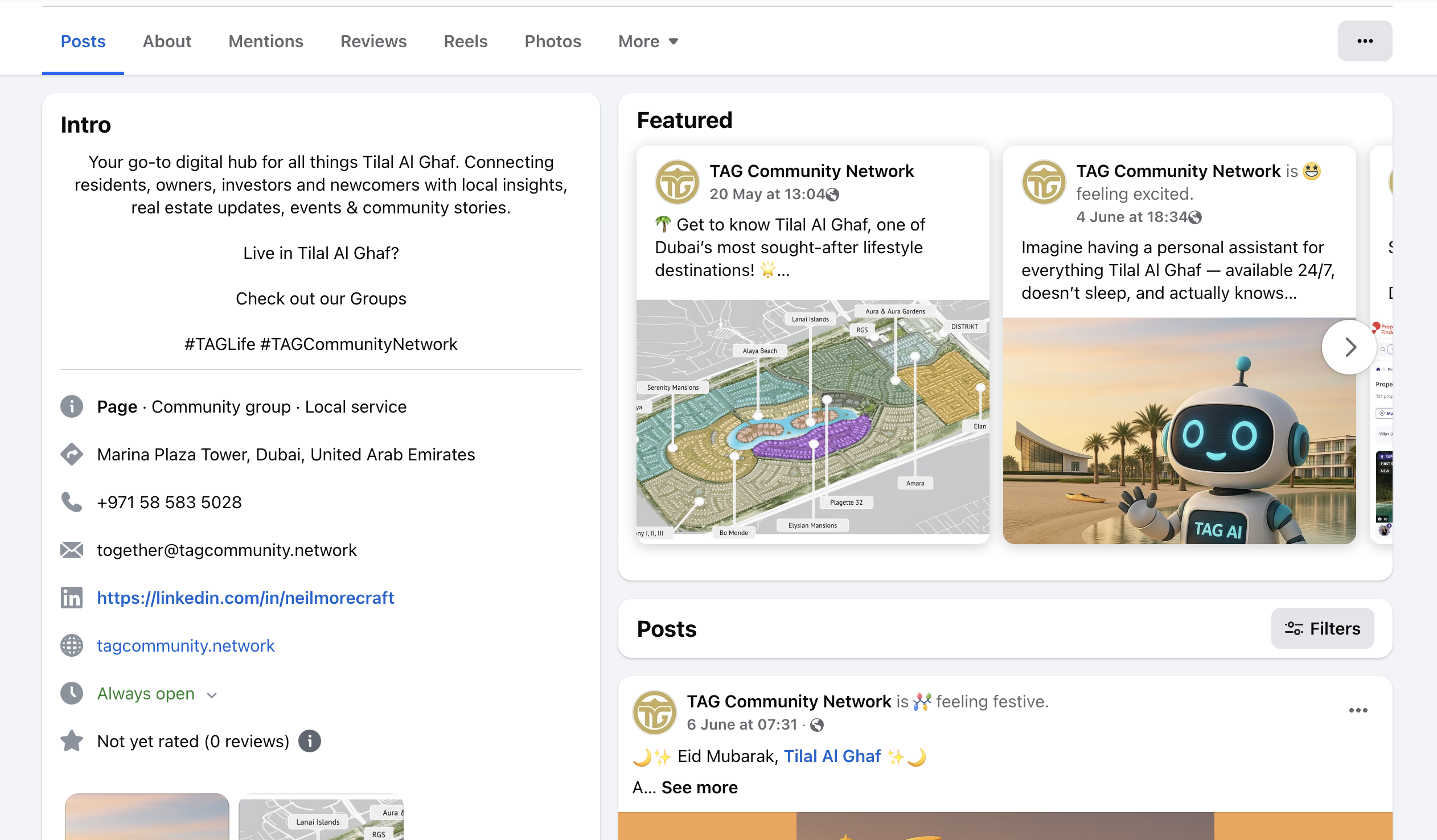
Task: Open the Reels tab
Action: tap(465, 41)
